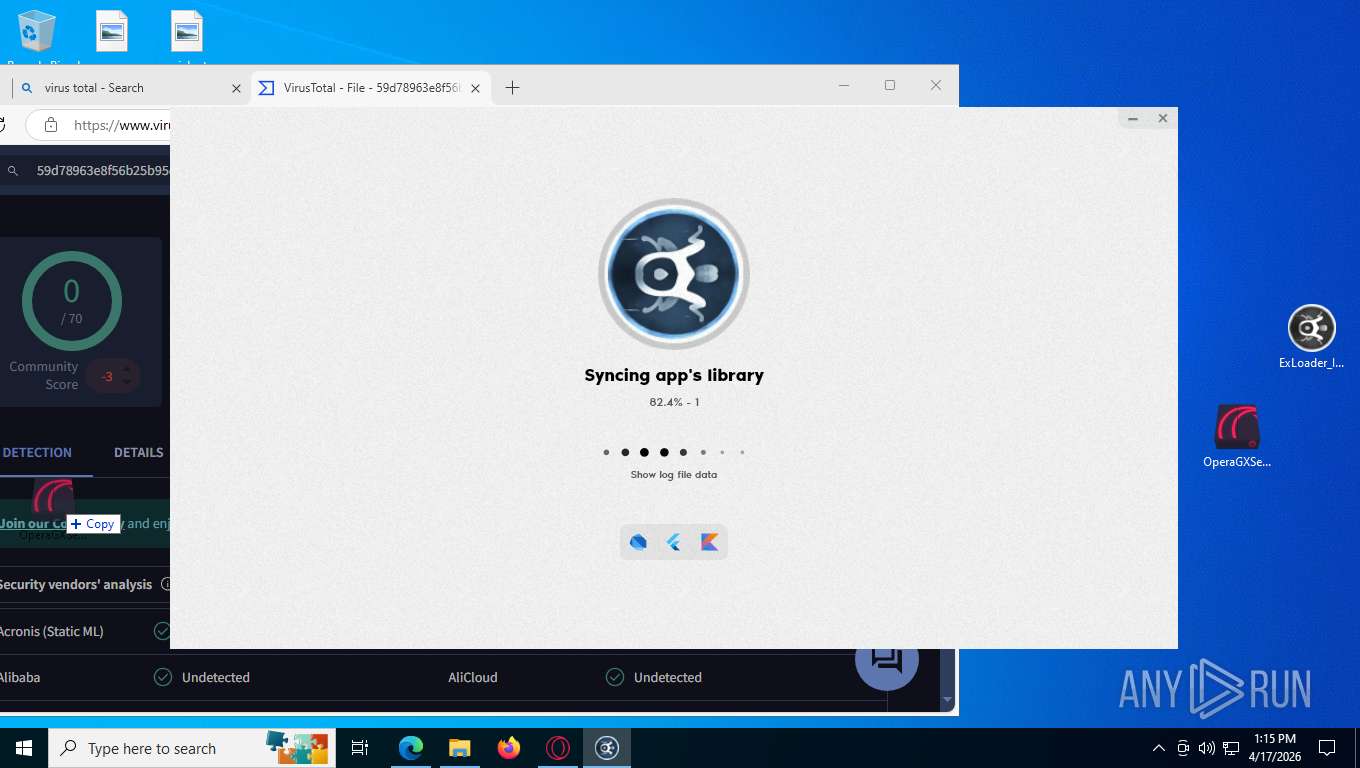Open the Windows Start menu
Image resolution: width=1360 pixels, height=768 pixels.
coord(24,748)
